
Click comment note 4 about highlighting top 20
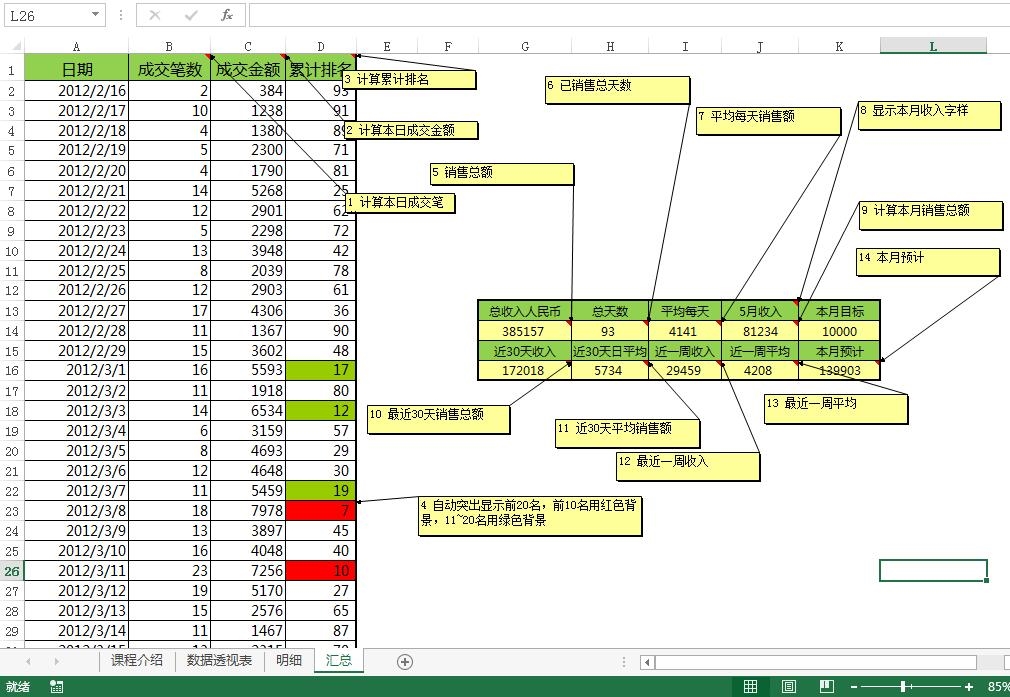tap(530, 516)
